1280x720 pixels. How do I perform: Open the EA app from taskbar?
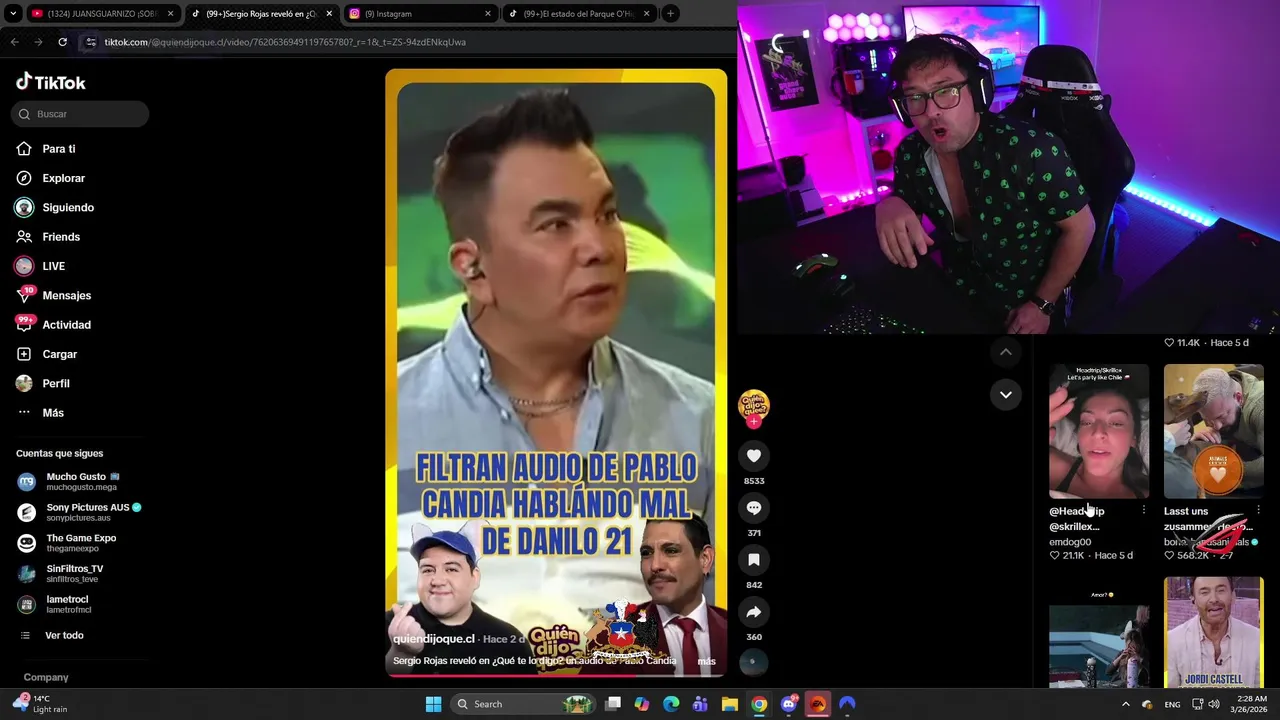pyautogui.click(x=818, y=704)
